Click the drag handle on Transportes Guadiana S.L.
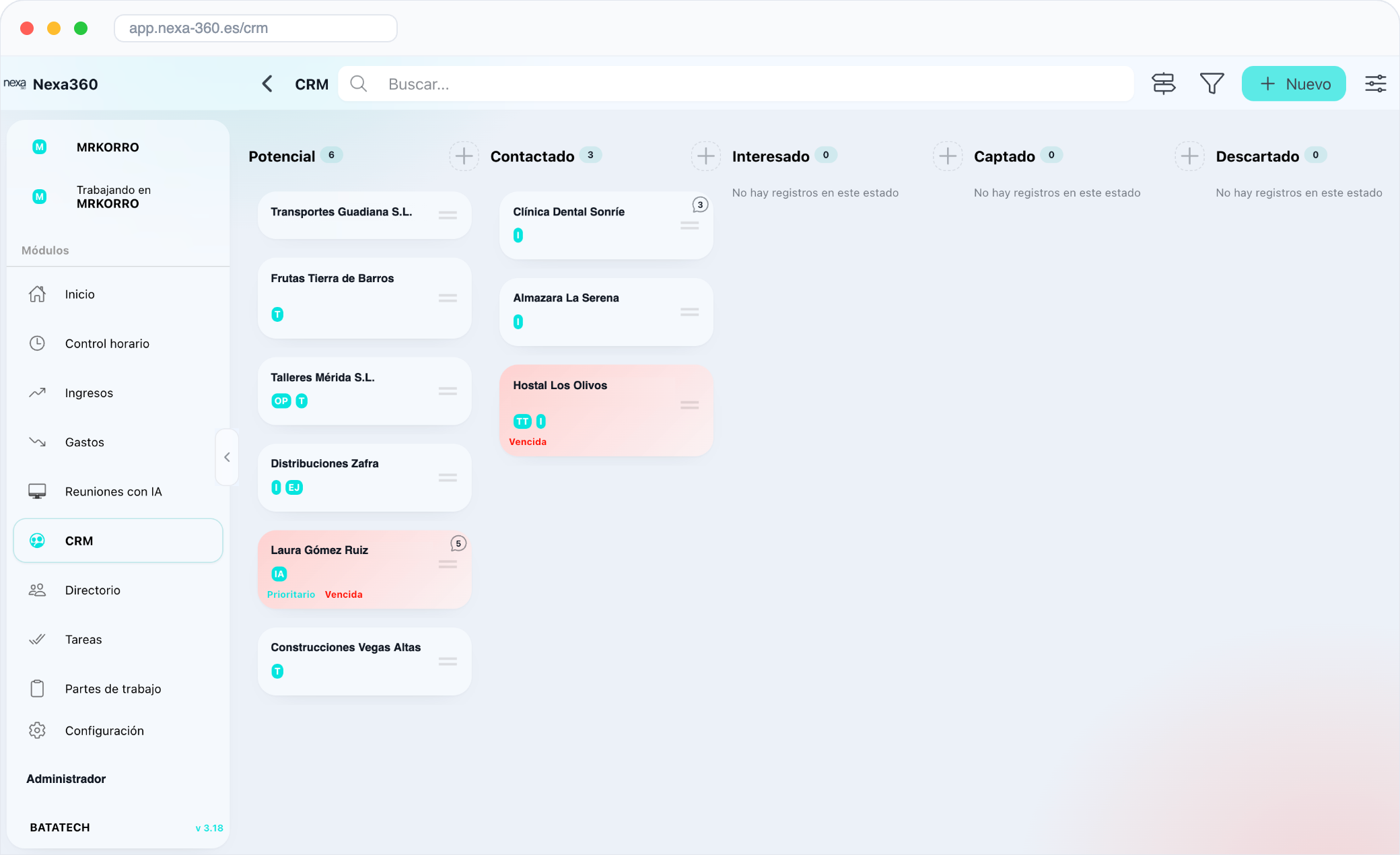This screenshot has height=855, width=1400. (x=448, y=215)
